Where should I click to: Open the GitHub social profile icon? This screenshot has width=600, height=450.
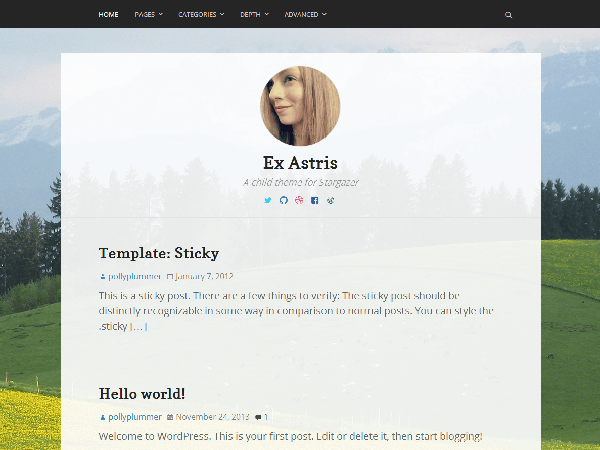tap(284, 200)
